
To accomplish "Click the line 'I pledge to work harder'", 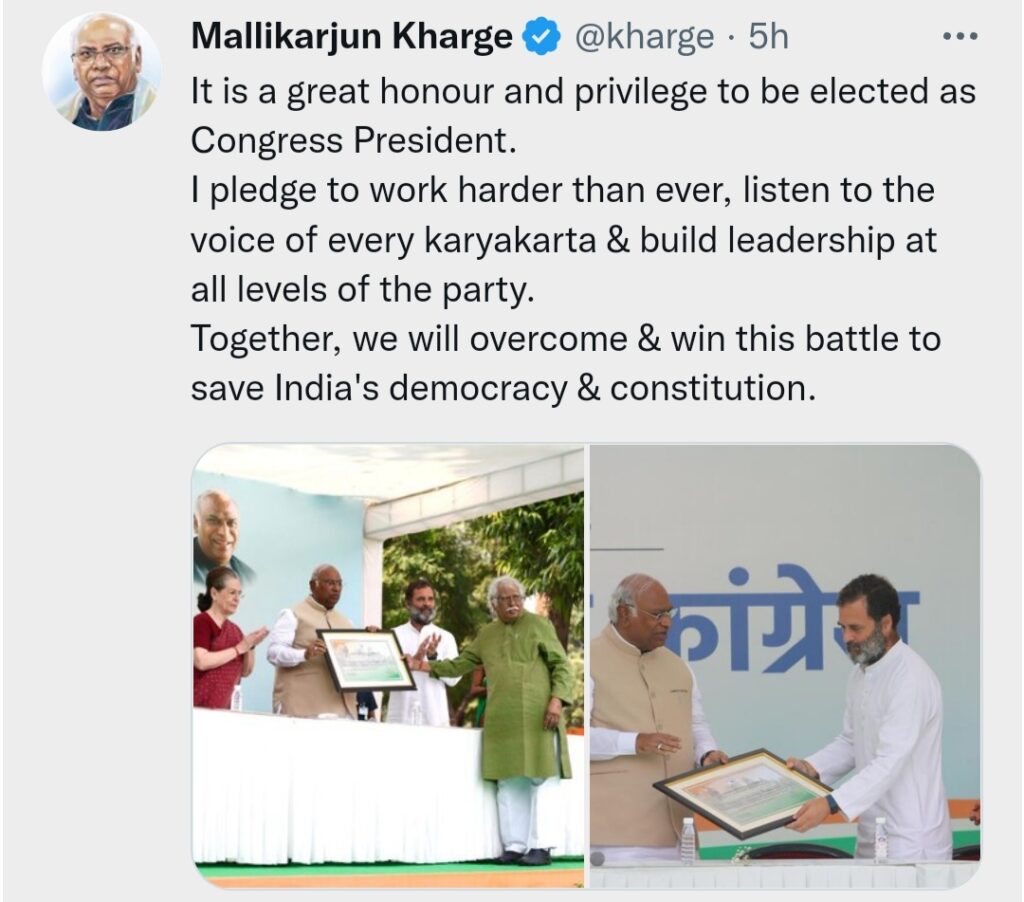I will 562,190.
